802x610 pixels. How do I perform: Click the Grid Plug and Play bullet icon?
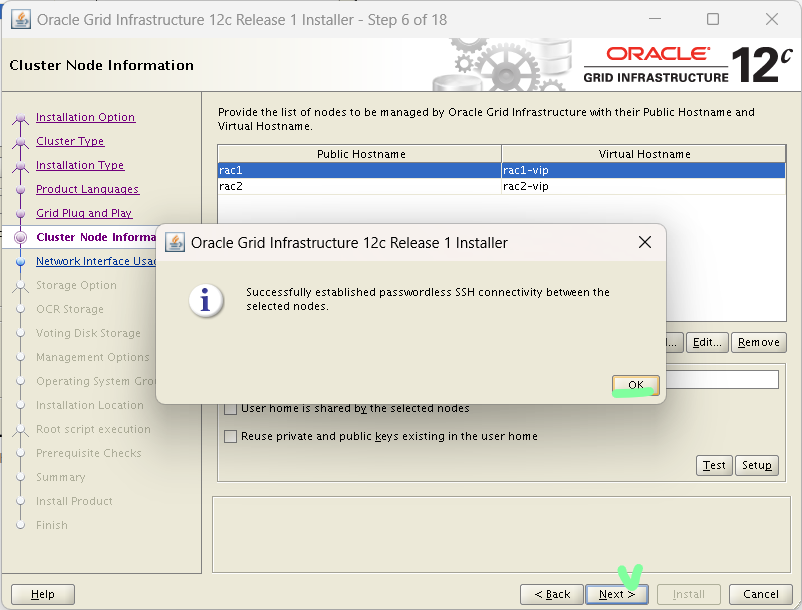pos(20,214)
